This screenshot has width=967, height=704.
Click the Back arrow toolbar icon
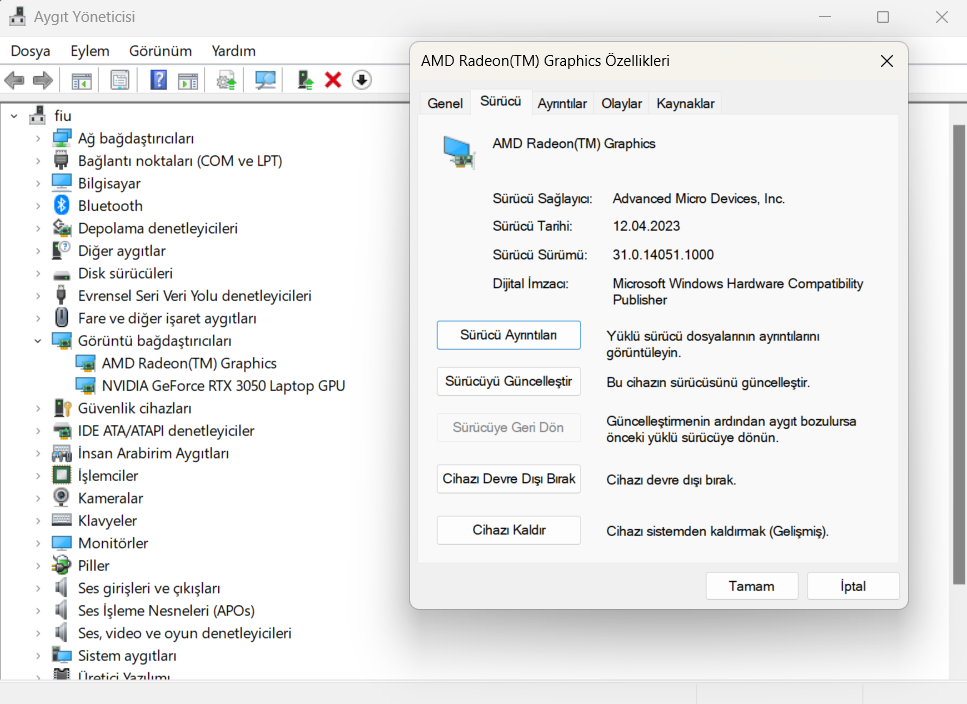[14, 80]
